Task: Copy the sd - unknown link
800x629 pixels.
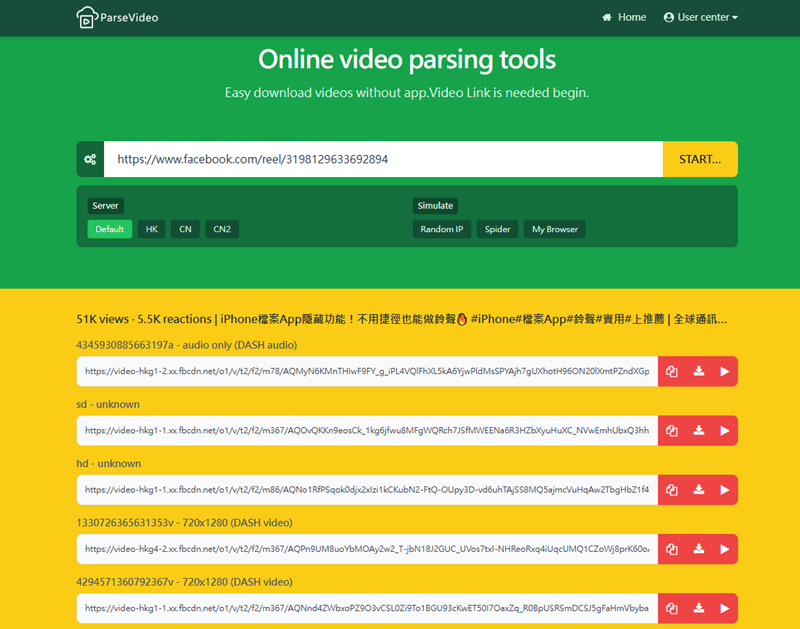Action: [671, 431]
